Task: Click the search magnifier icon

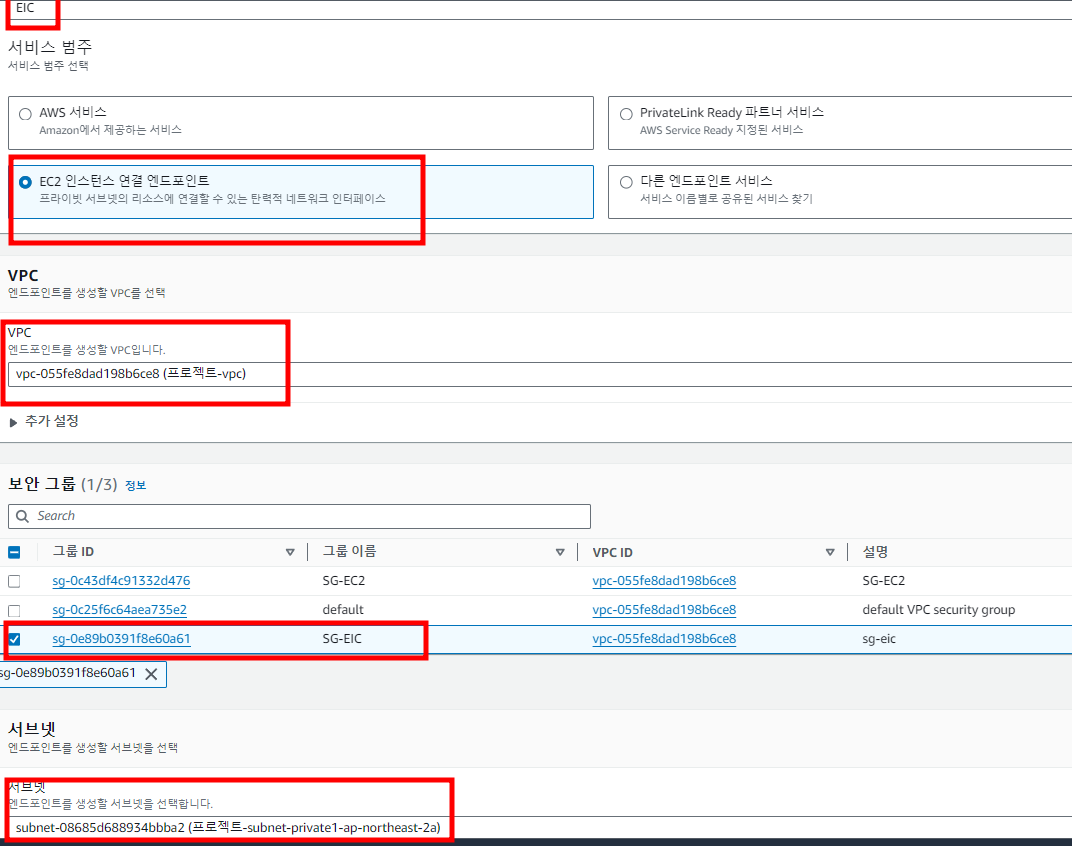Action: 23,516
